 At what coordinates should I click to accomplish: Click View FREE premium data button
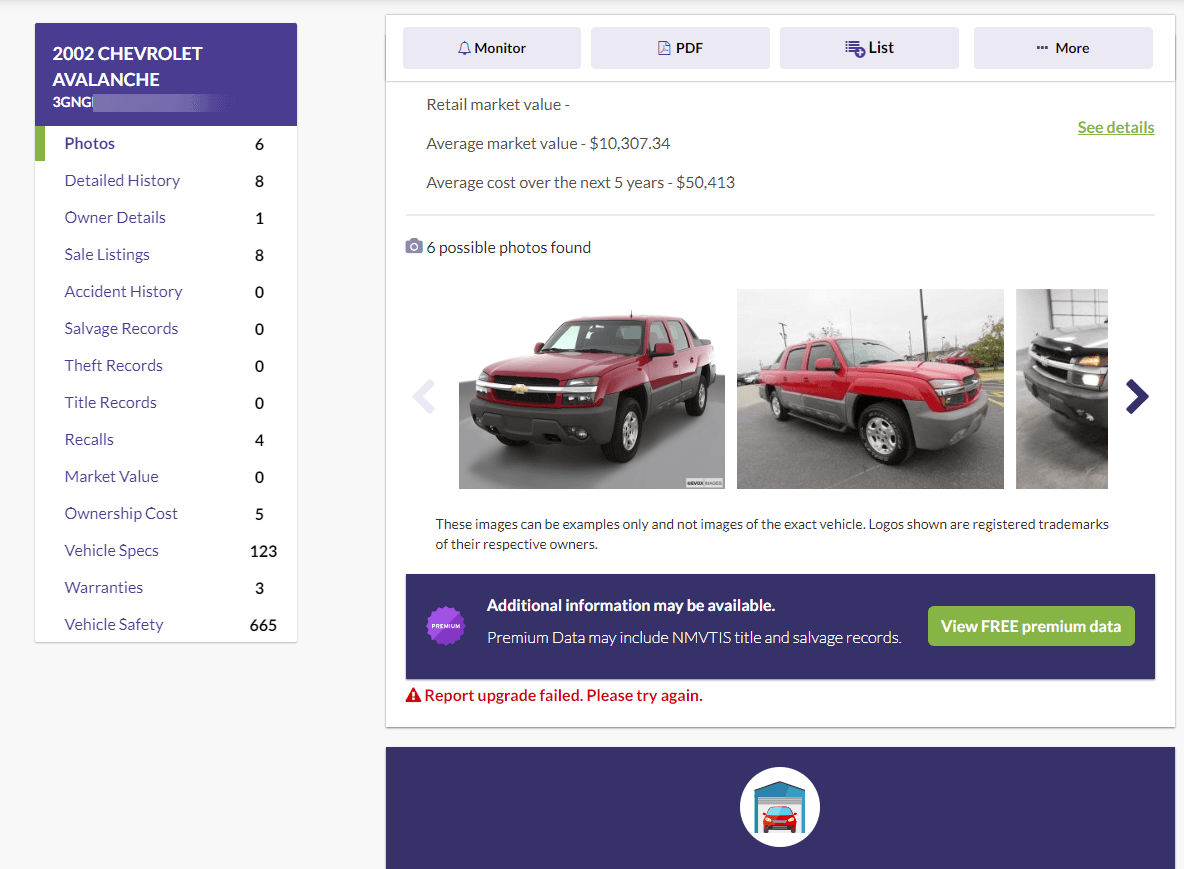tap(1031, 626)
